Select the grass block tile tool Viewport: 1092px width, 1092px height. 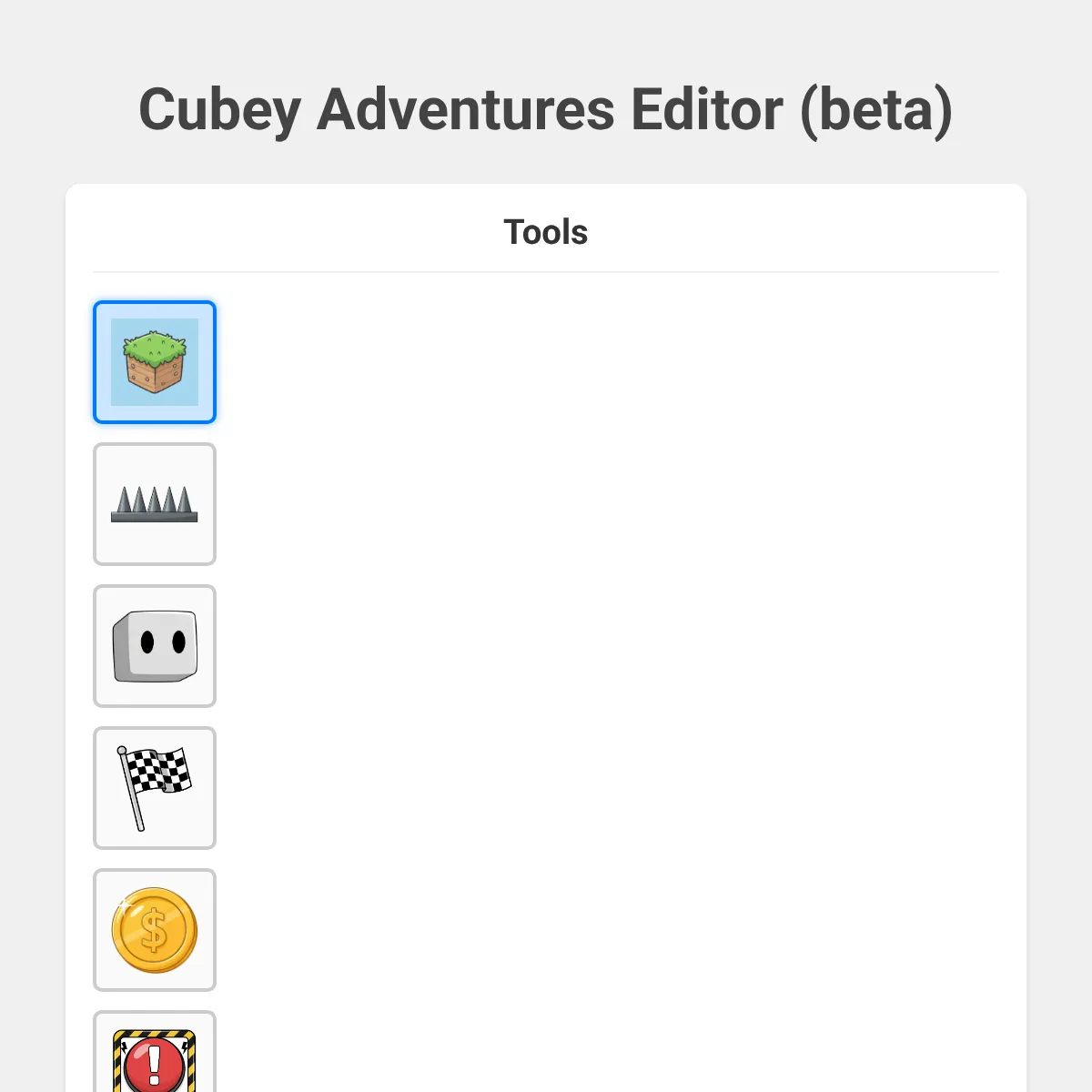point(155,362)
